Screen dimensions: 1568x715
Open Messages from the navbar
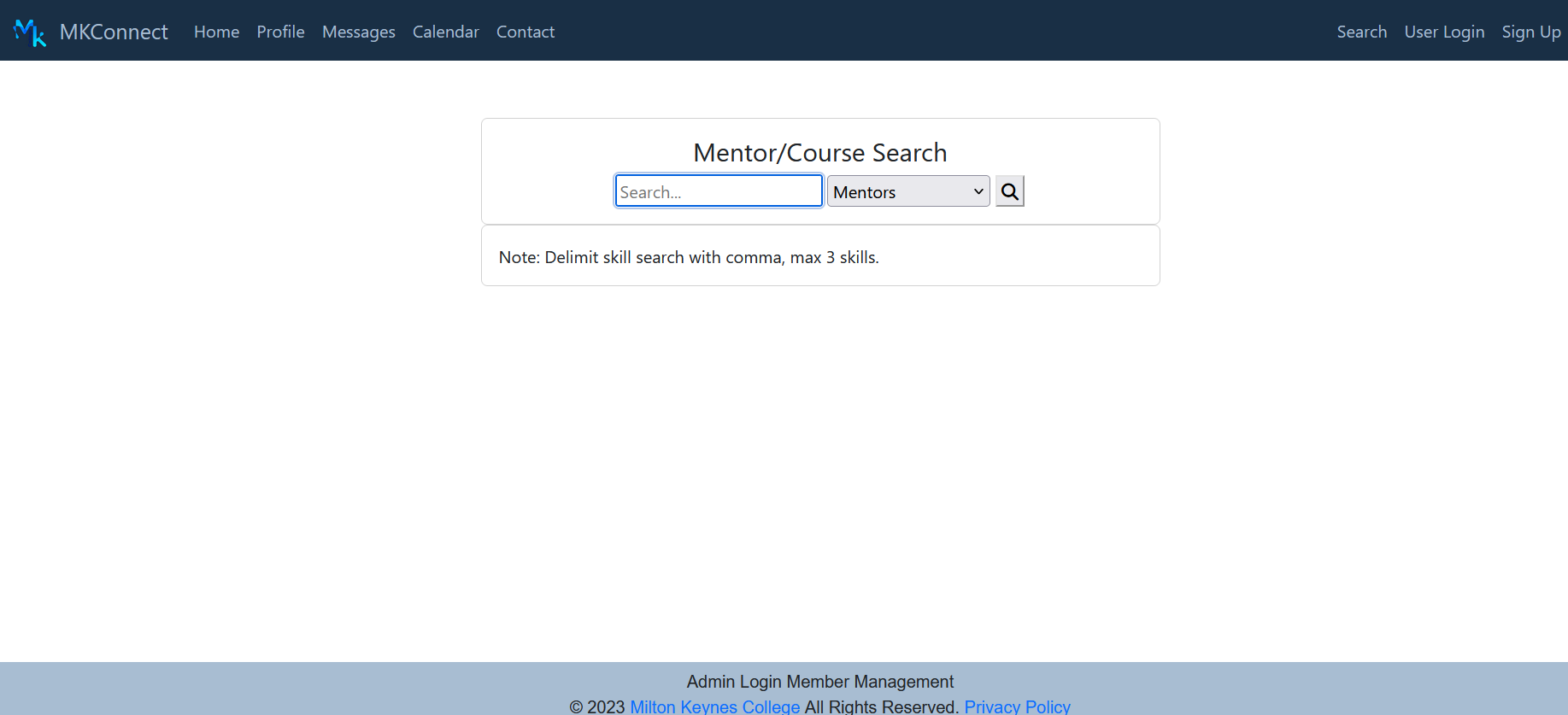click(358, 32)
